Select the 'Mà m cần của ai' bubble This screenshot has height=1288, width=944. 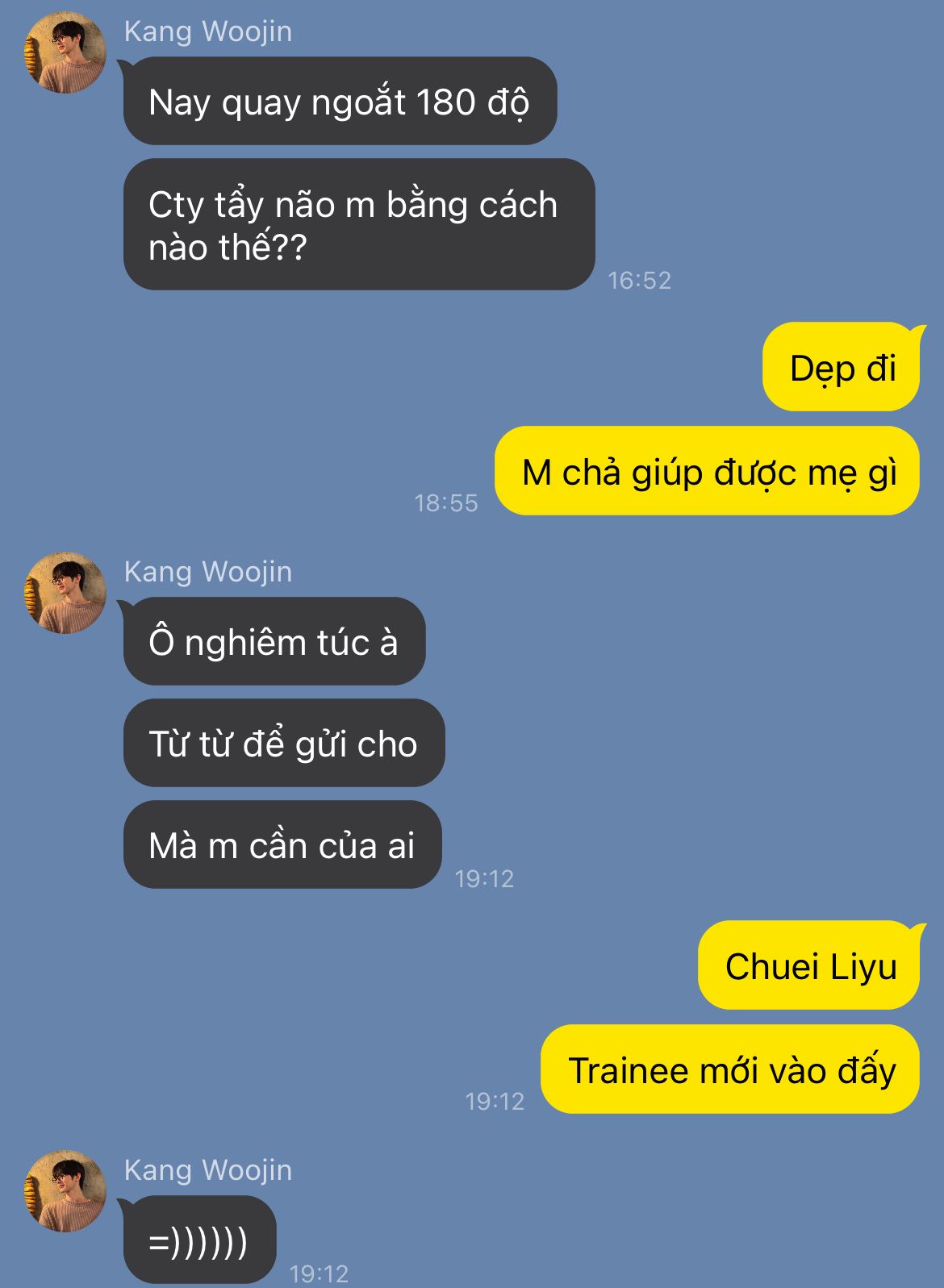282,844
